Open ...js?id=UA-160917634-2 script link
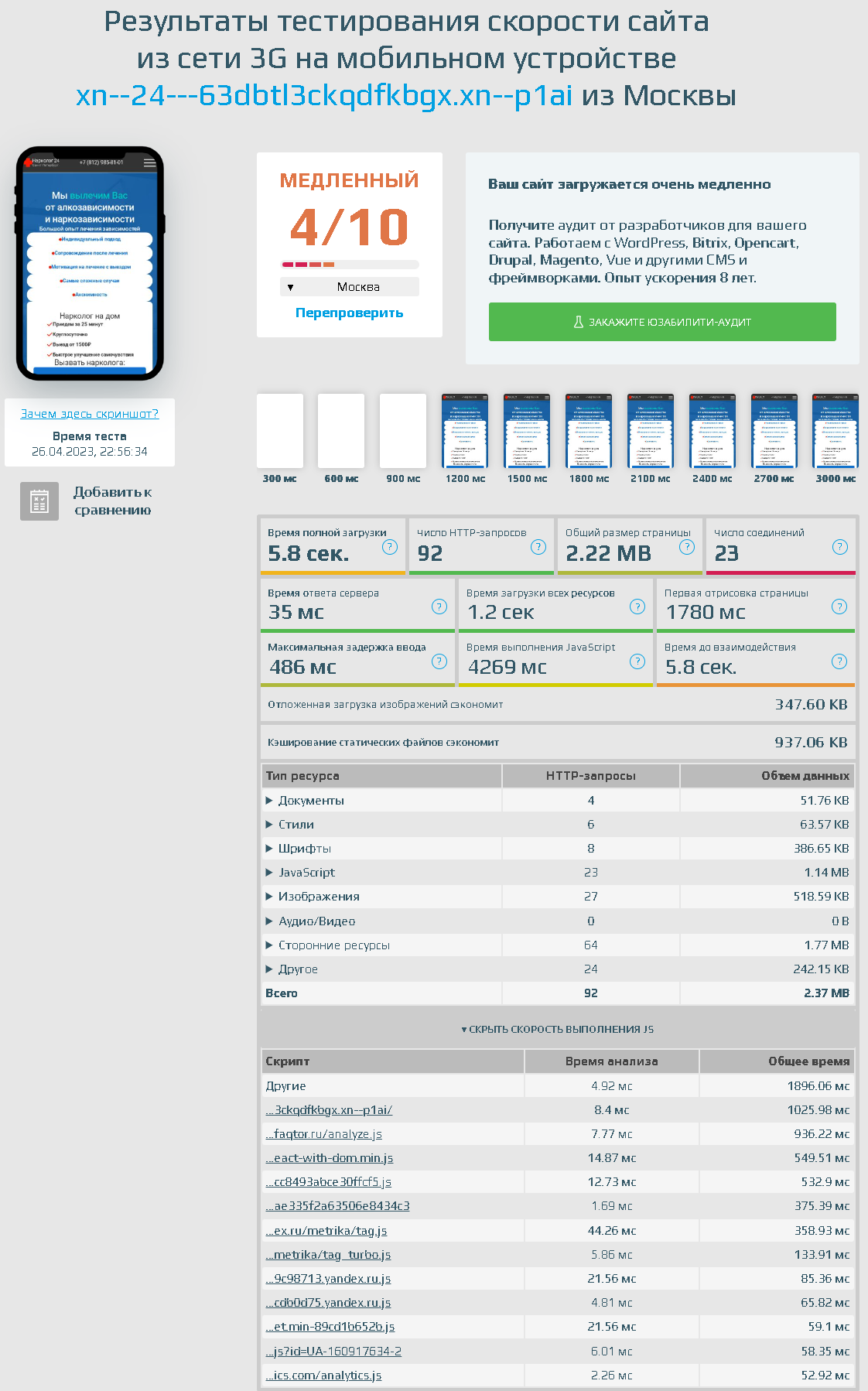The height and width of the screenshot is (1391, 868). coord(333,1352)
